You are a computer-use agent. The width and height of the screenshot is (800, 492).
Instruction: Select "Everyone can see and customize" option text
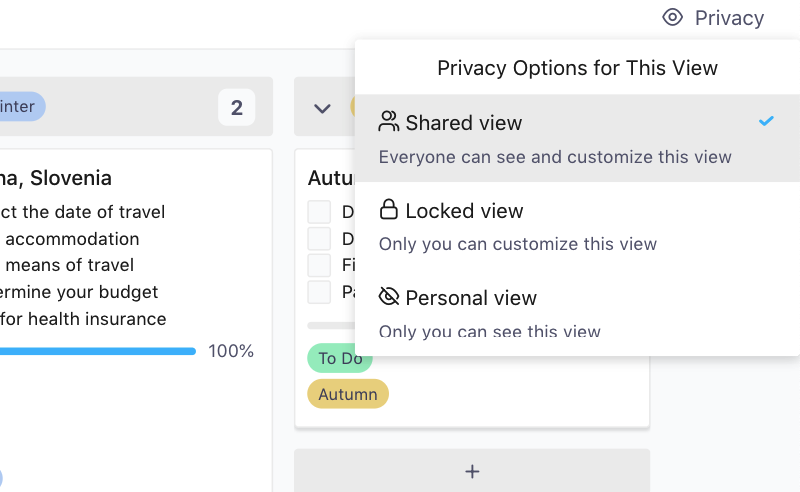pos(555,157)
